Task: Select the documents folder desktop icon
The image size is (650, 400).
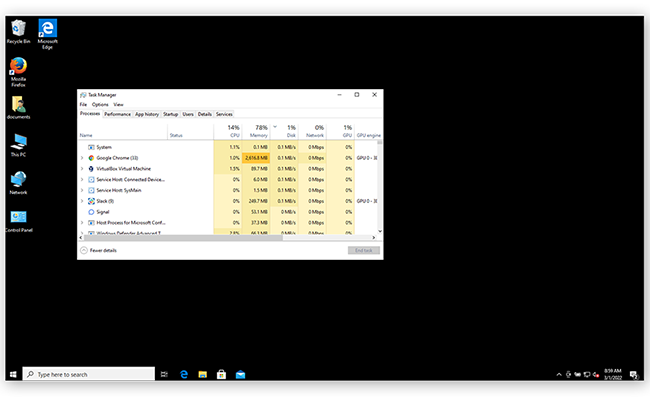Action: (x=18, y=107)
